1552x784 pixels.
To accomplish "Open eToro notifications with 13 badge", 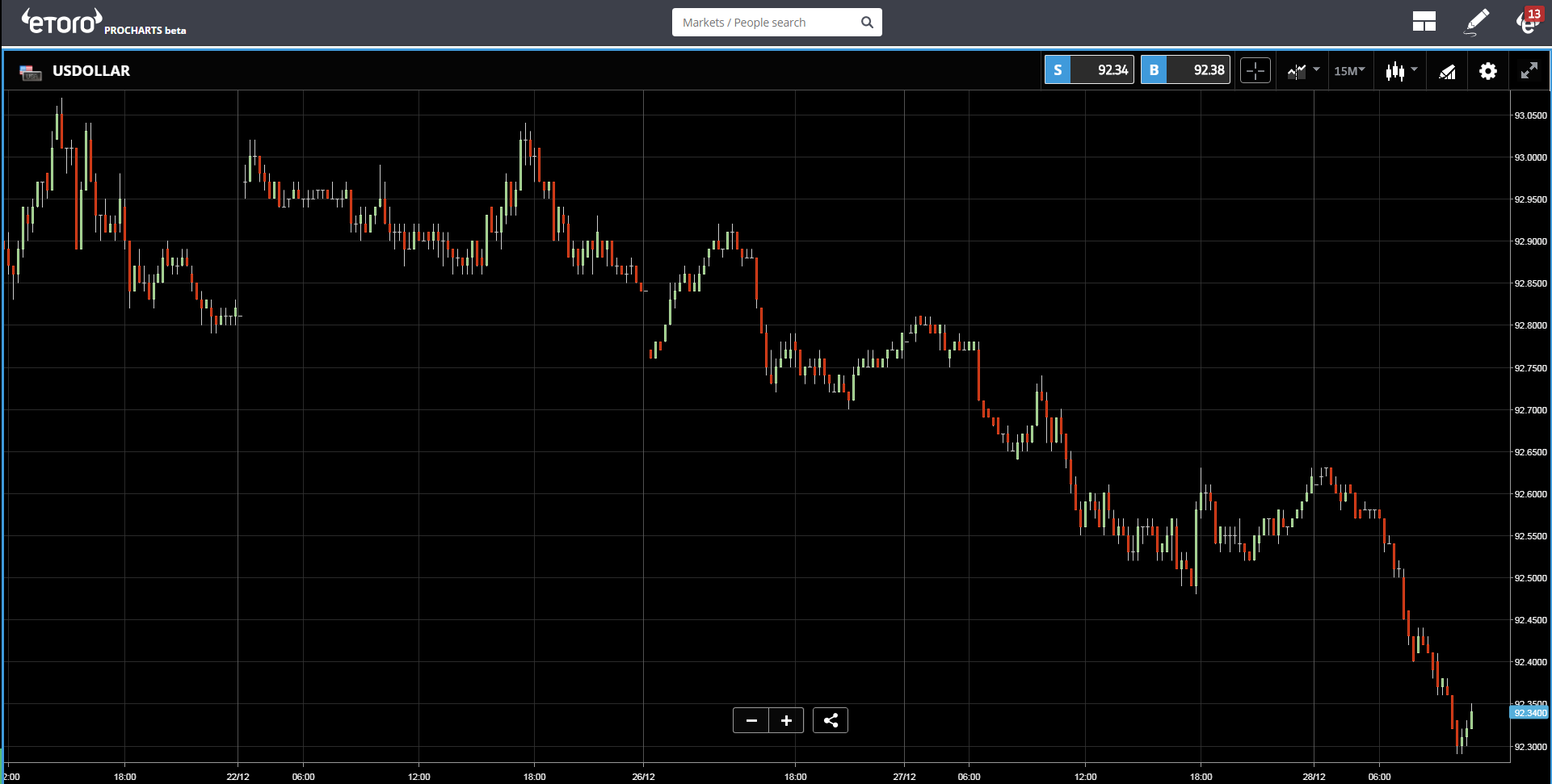I will click(x=1529, y=20).
